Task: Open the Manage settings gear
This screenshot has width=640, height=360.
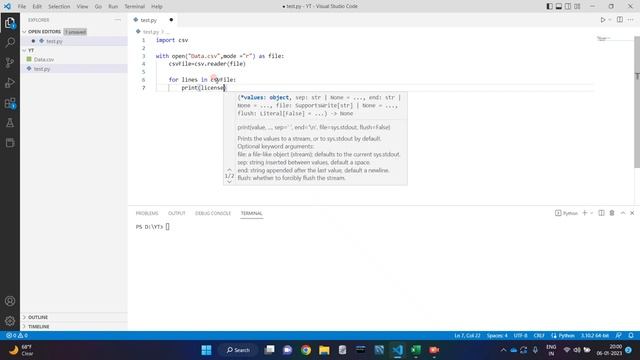Action: point(10,321)
